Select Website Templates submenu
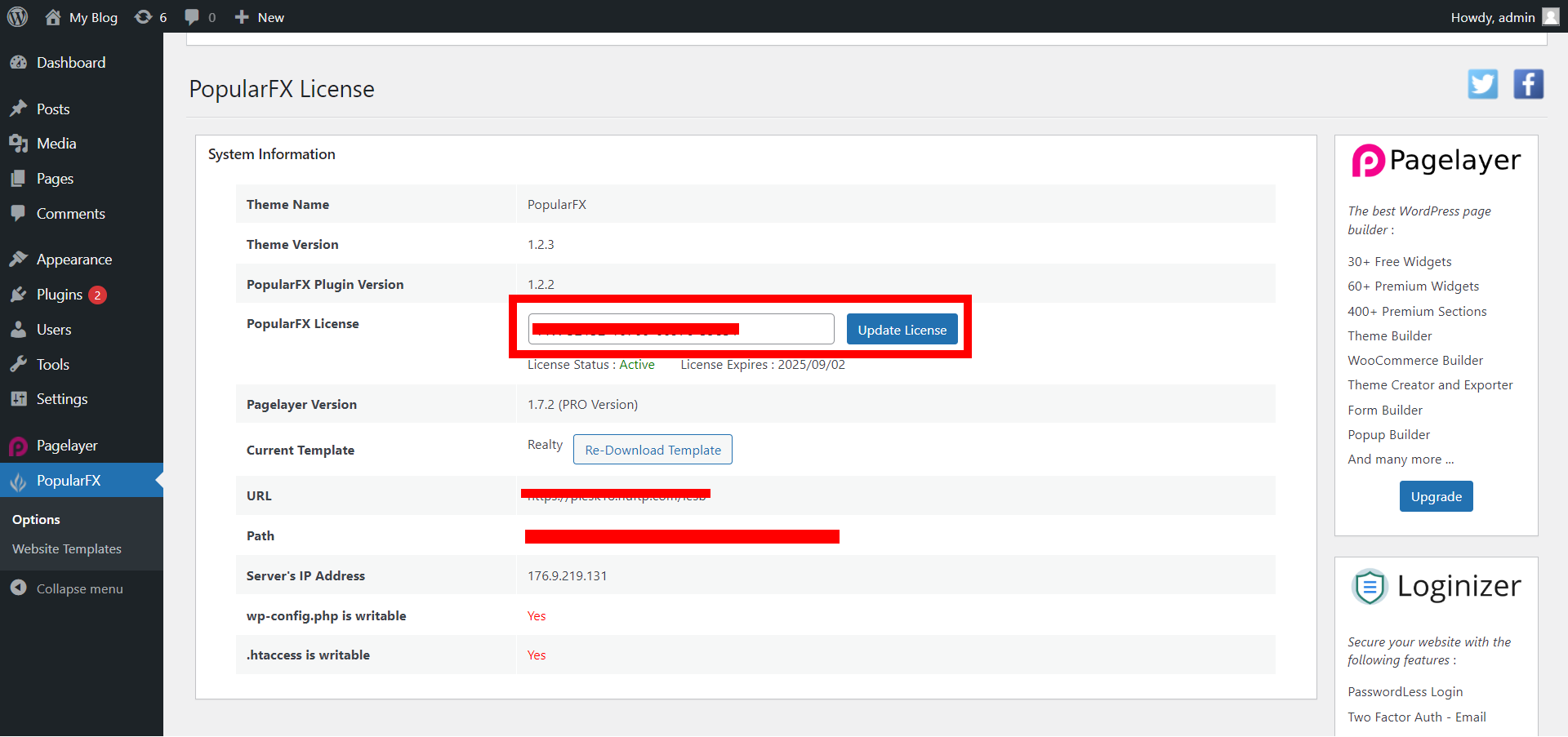Screen dimensions: 1568x737 pyautogui.click(x=67, y=549)
